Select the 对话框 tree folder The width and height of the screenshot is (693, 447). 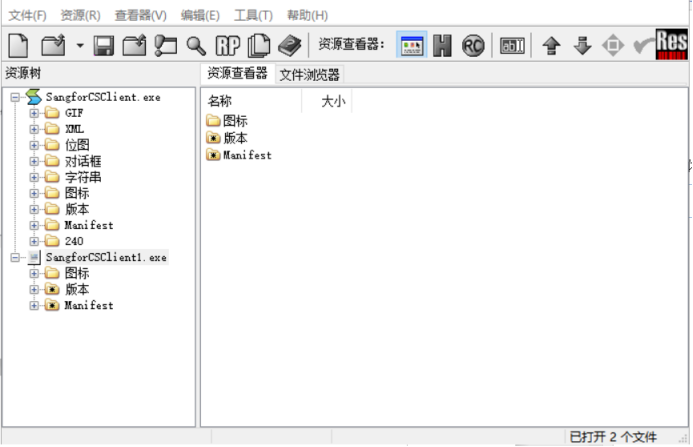pyautogui.click(x=83, y=161)
